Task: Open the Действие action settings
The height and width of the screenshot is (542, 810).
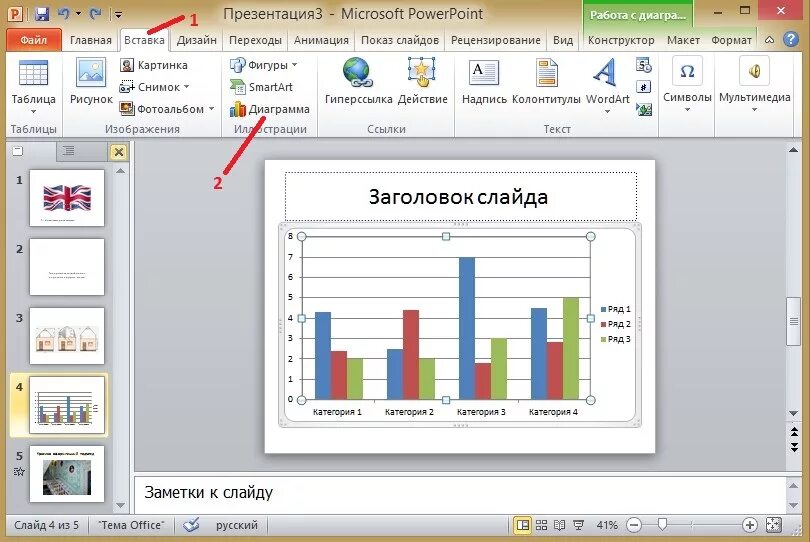Action: pos(423,82)
